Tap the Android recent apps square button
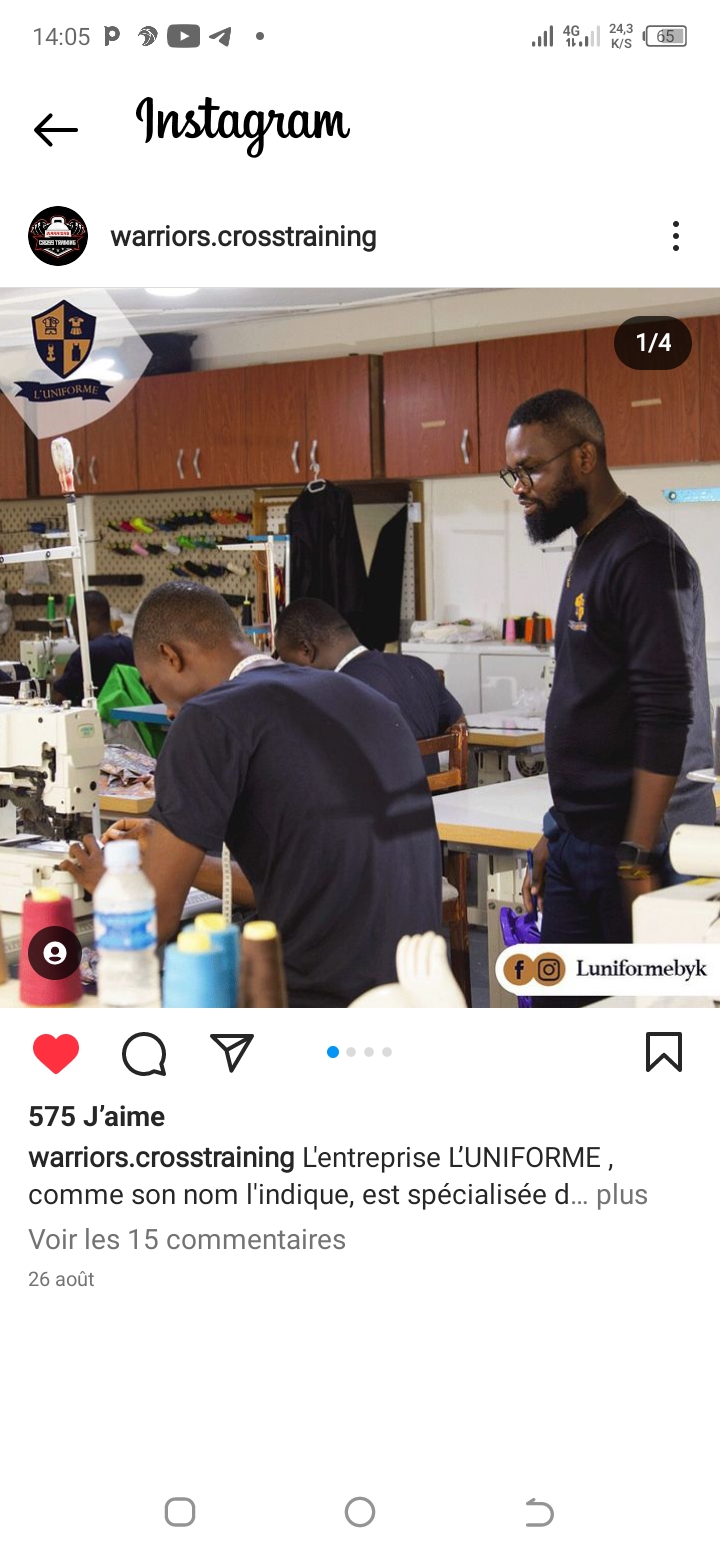 180,1512
